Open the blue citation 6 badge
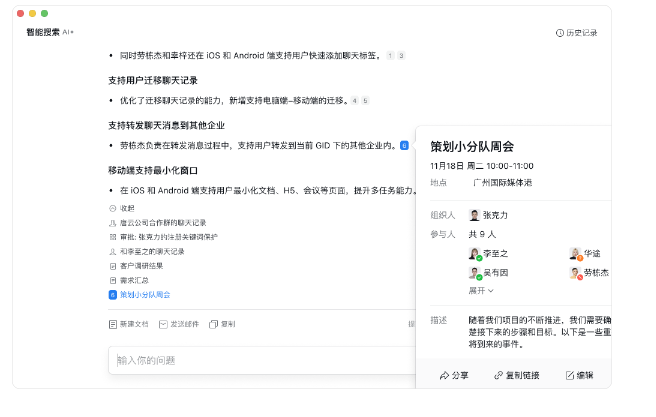Image resolution: width=656 pixels, height=417 pixels. tap(404, 145)
